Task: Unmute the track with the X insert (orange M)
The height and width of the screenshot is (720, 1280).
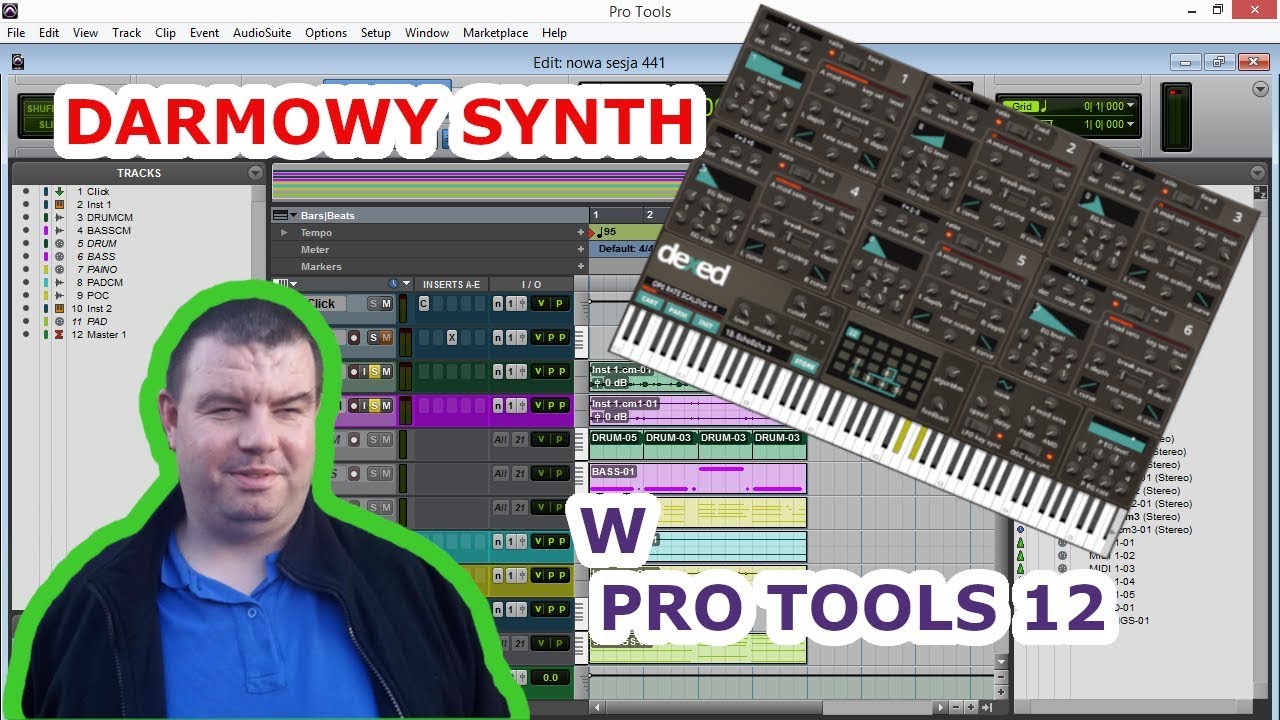Action: (386, 337)
